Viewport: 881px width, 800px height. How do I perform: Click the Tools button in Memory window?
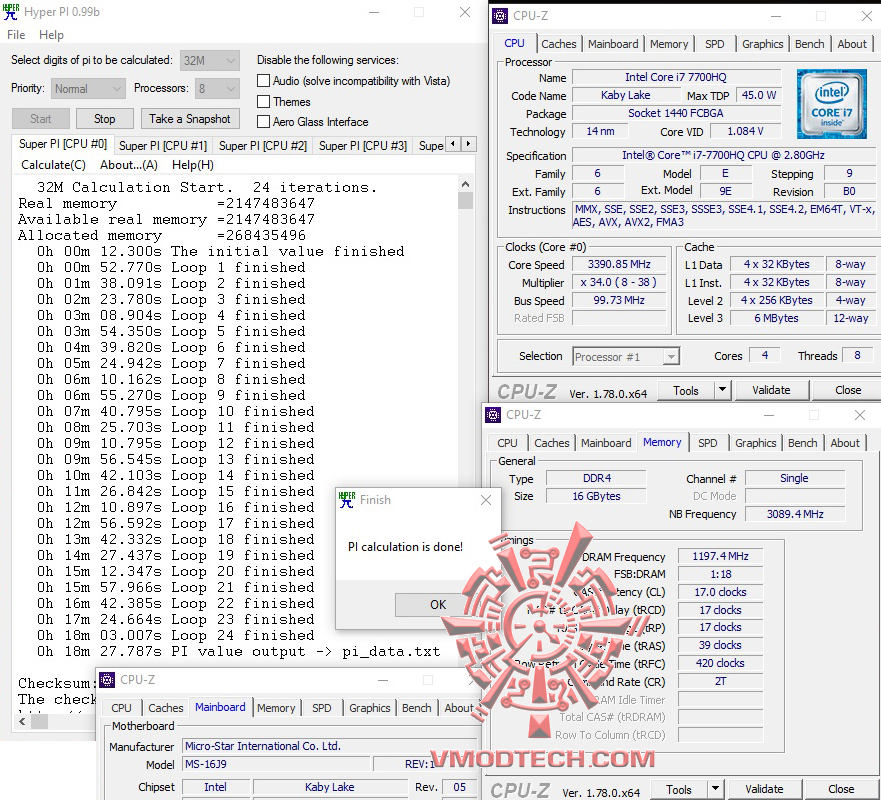(679, 789)
